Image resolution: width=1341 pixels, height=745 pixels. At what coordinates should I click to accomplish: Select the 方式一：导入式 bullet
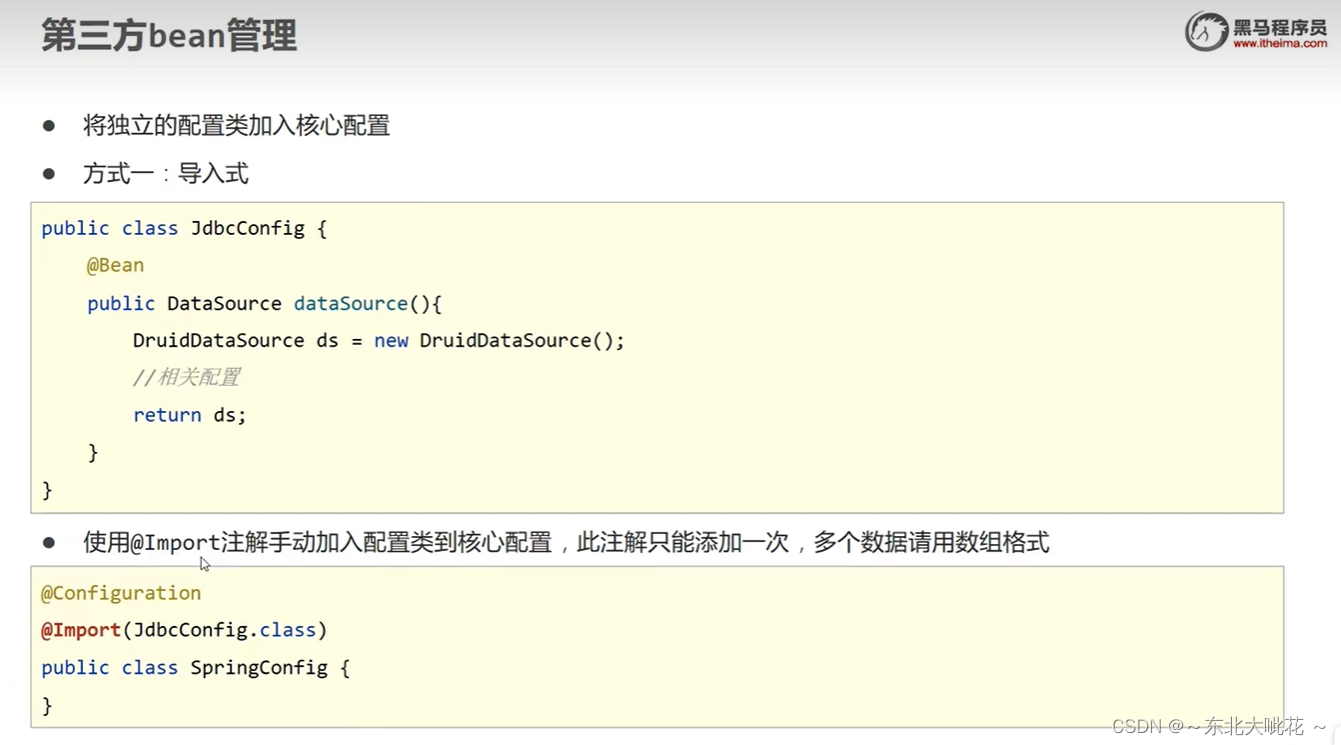(166, 173)
